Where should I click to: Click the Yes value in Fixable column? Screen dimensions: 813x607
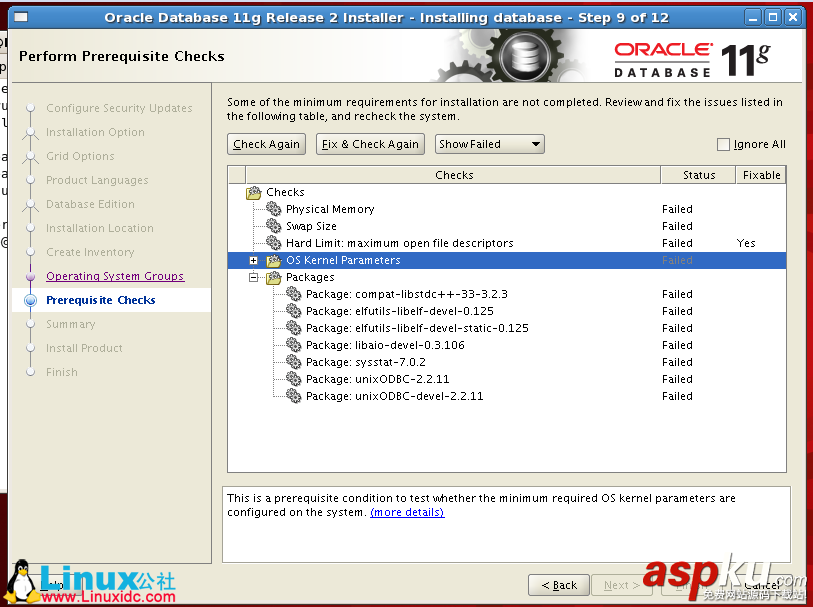click(746, 243)
